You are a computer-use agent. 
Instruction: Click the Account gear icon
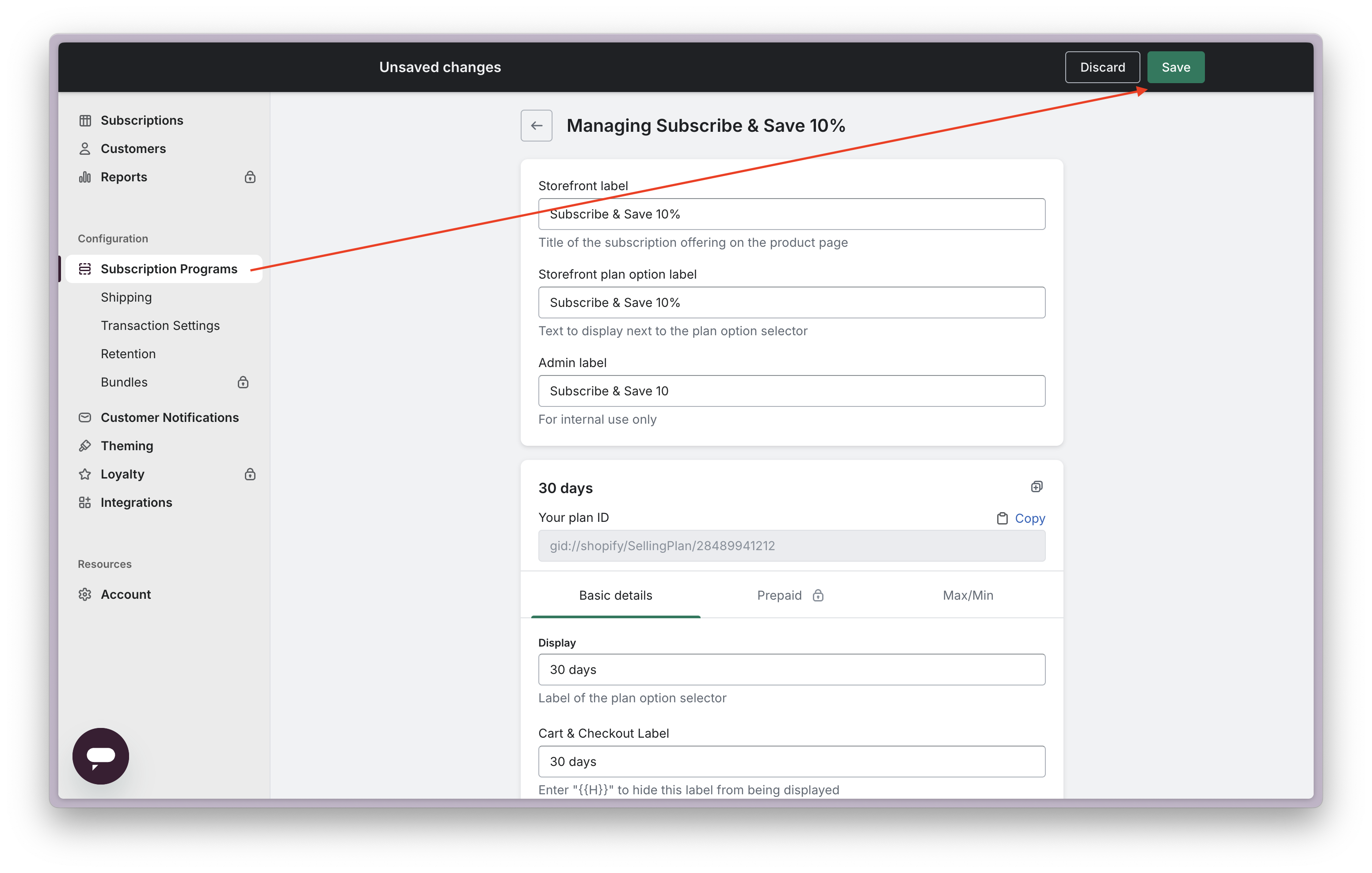[85, 594]
